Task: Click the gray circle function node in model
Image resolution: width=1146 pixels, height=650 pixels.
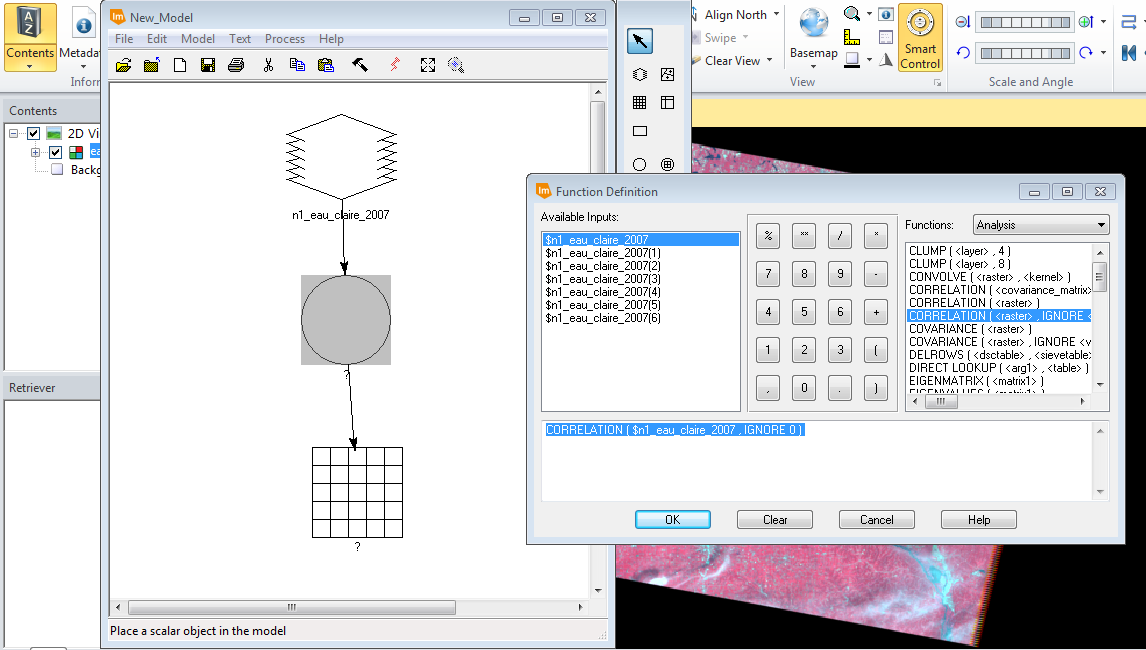Action: click(x=346, y=320)
